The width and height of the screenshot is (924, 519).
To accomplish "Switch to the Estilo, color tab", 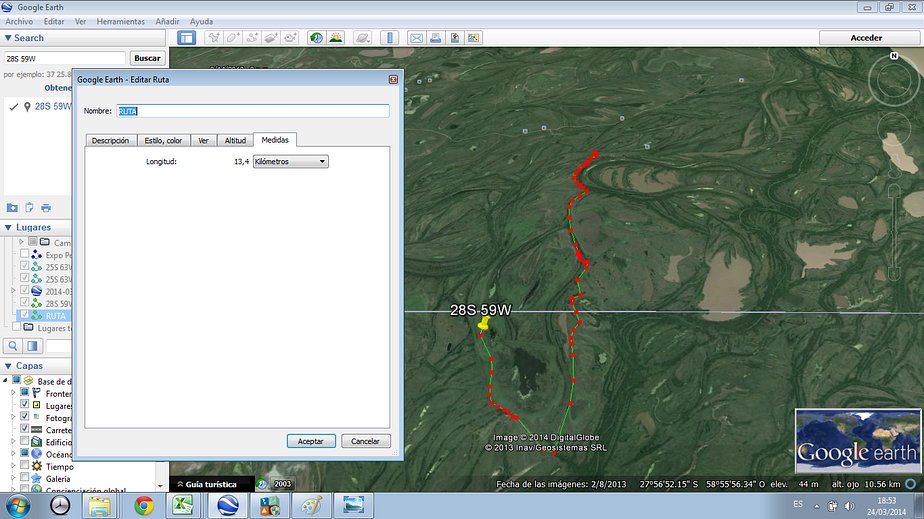I will coord(163,140).
